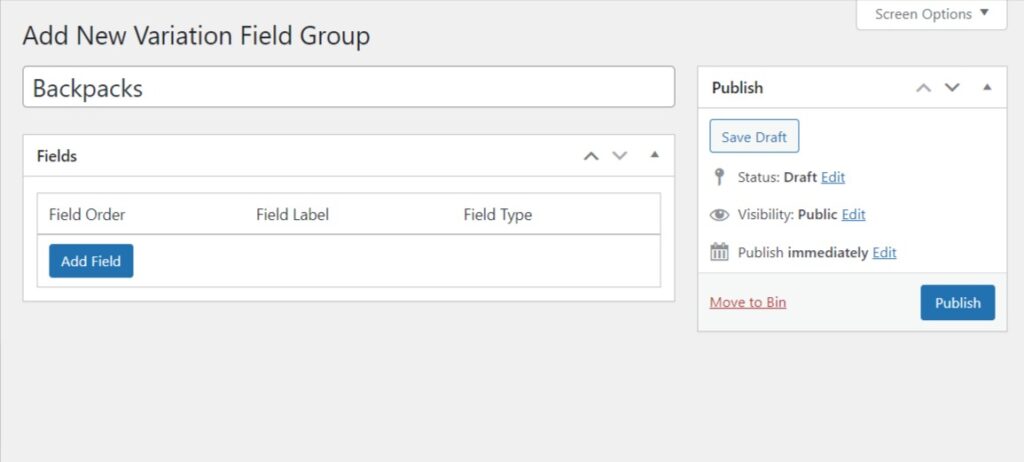Click the Field Label column header
Screen dimensions: 1024x462
click(293, 214)
